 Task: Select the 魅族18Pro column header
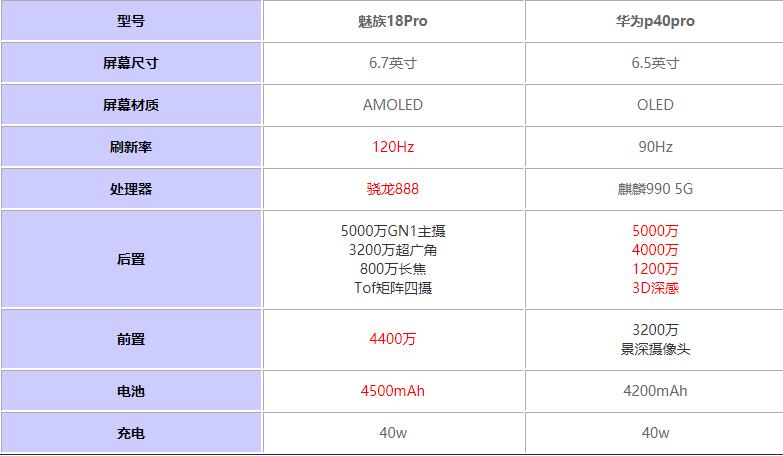pyautogui.click(x=393, y=20)
